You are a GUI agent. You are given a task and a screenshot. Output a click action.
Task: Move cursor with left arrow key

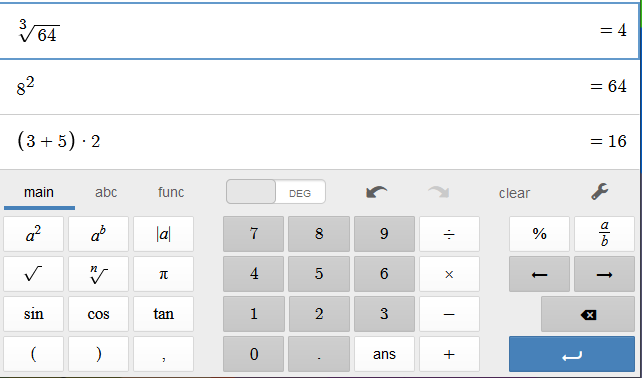click(x=539, y=274)
